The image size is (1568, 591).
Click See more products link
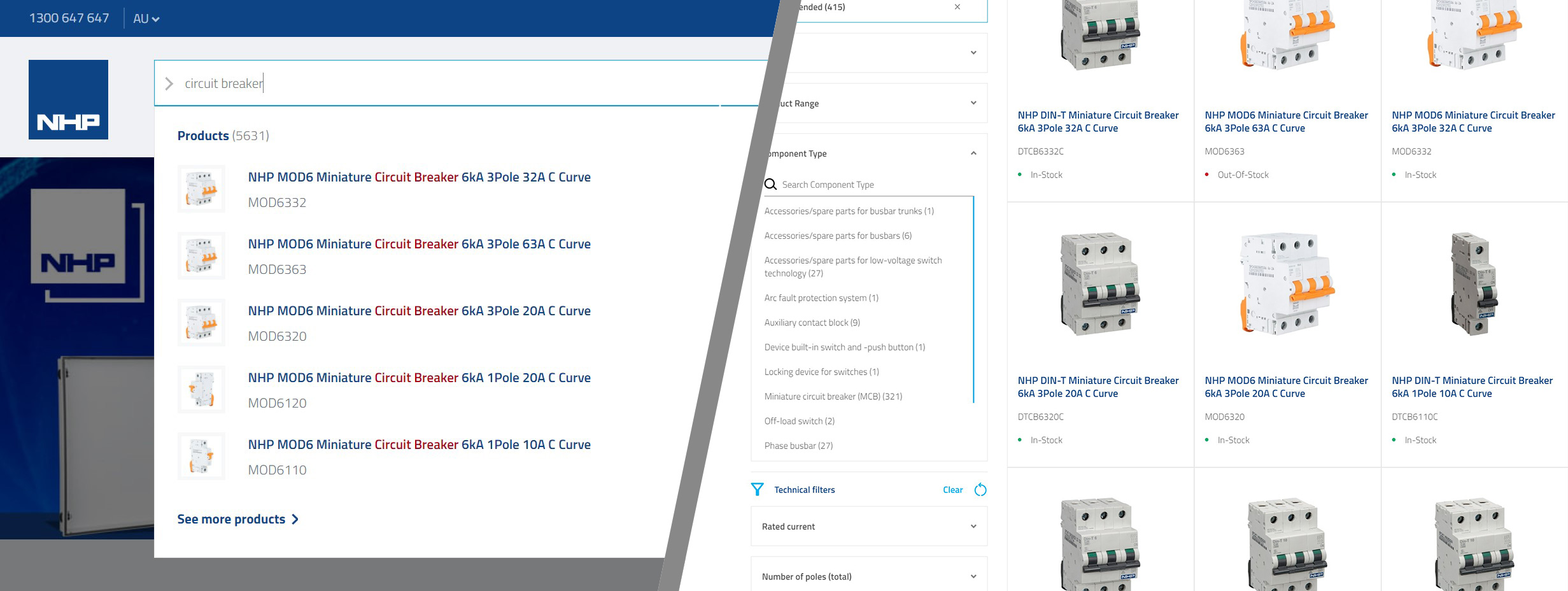231,519
